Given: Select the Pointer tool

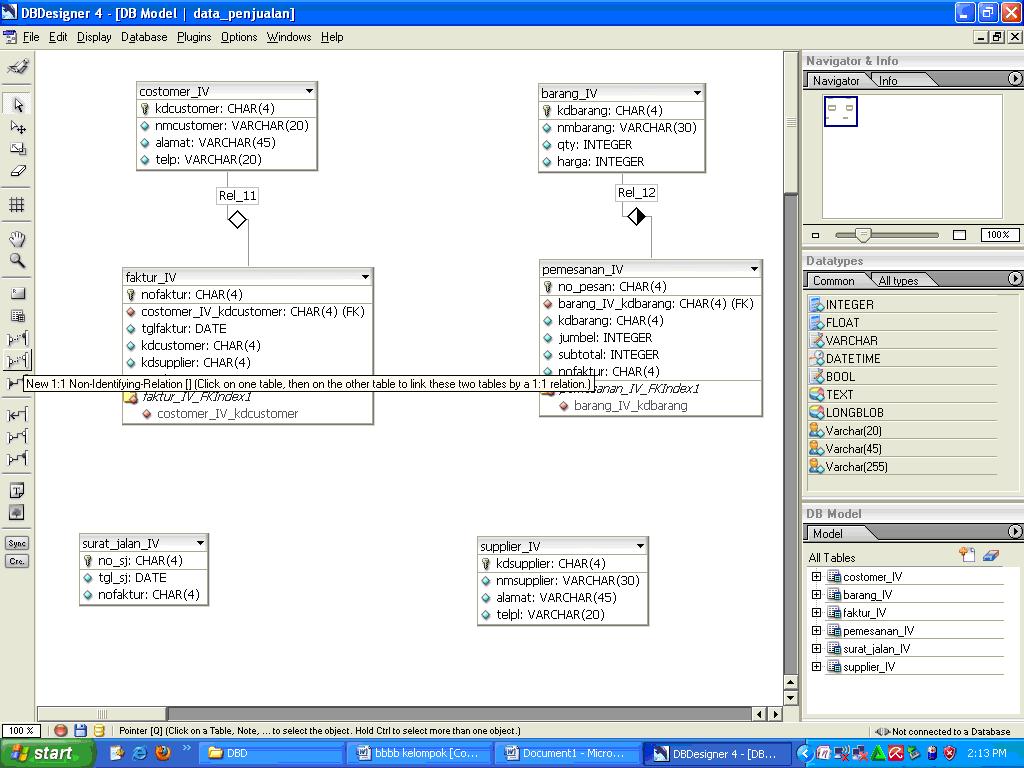Looking at the screenshot, I should click(18, 104).
